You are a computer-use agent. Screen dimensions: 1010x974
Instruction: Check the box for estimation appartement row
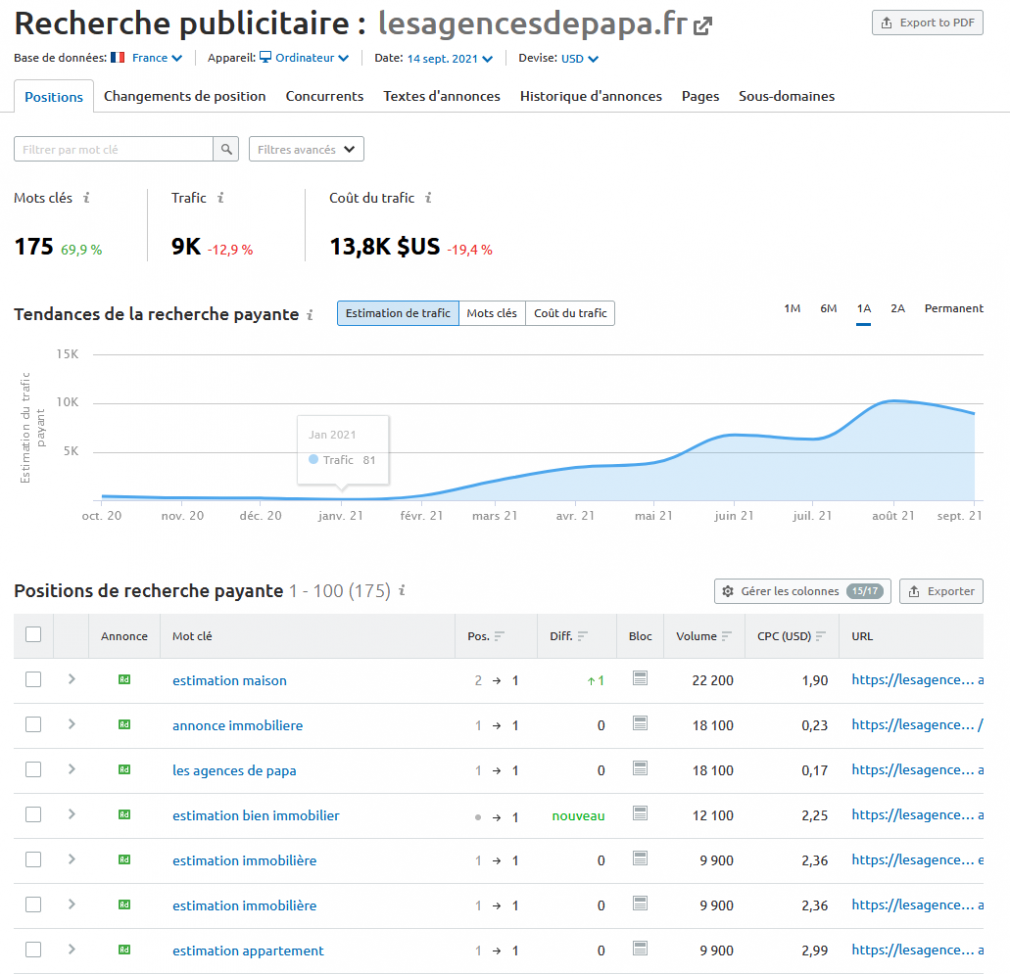(33, 950)
